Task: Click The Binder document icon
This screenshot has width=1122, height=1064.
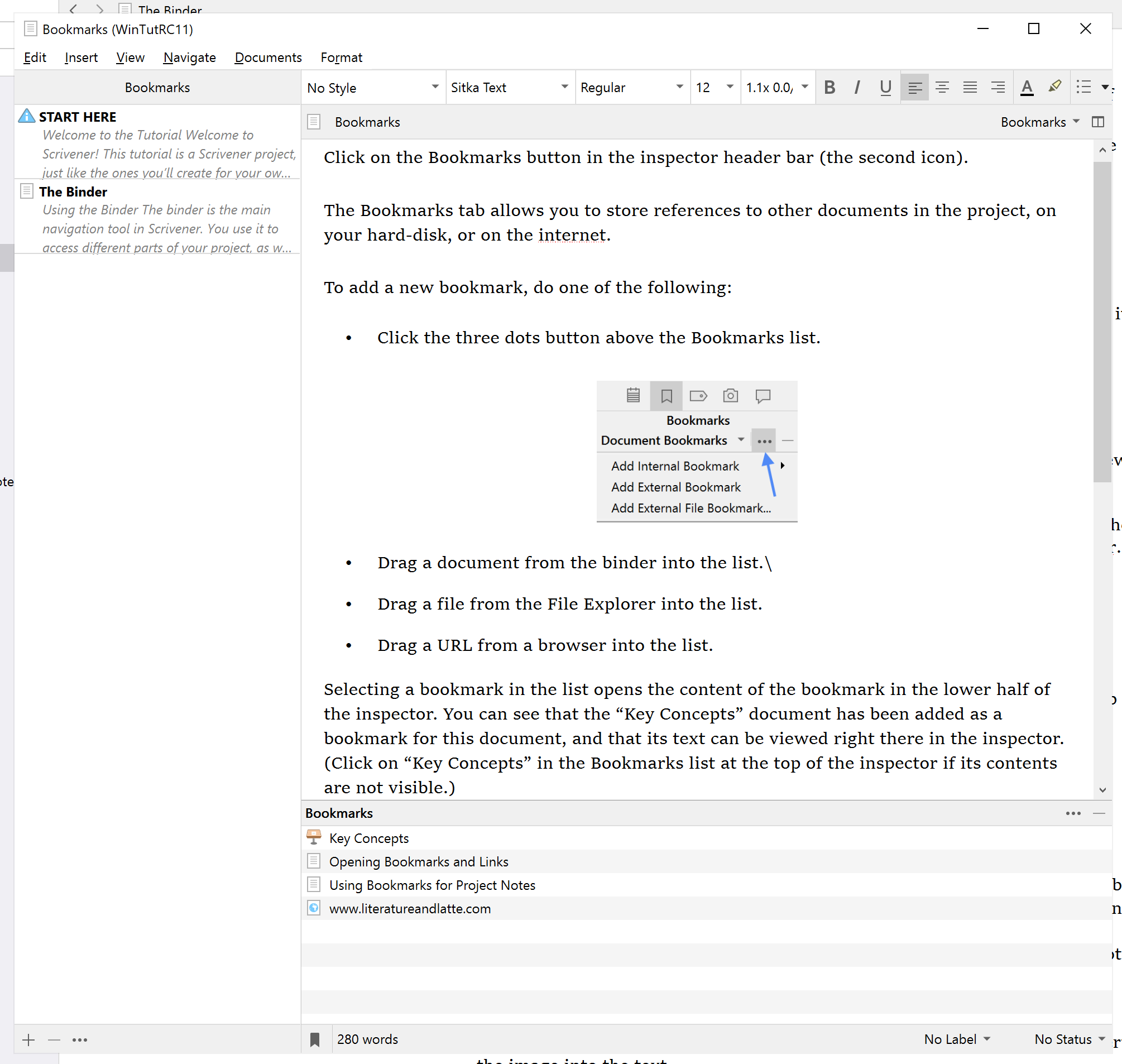Action: pos(27,190)
